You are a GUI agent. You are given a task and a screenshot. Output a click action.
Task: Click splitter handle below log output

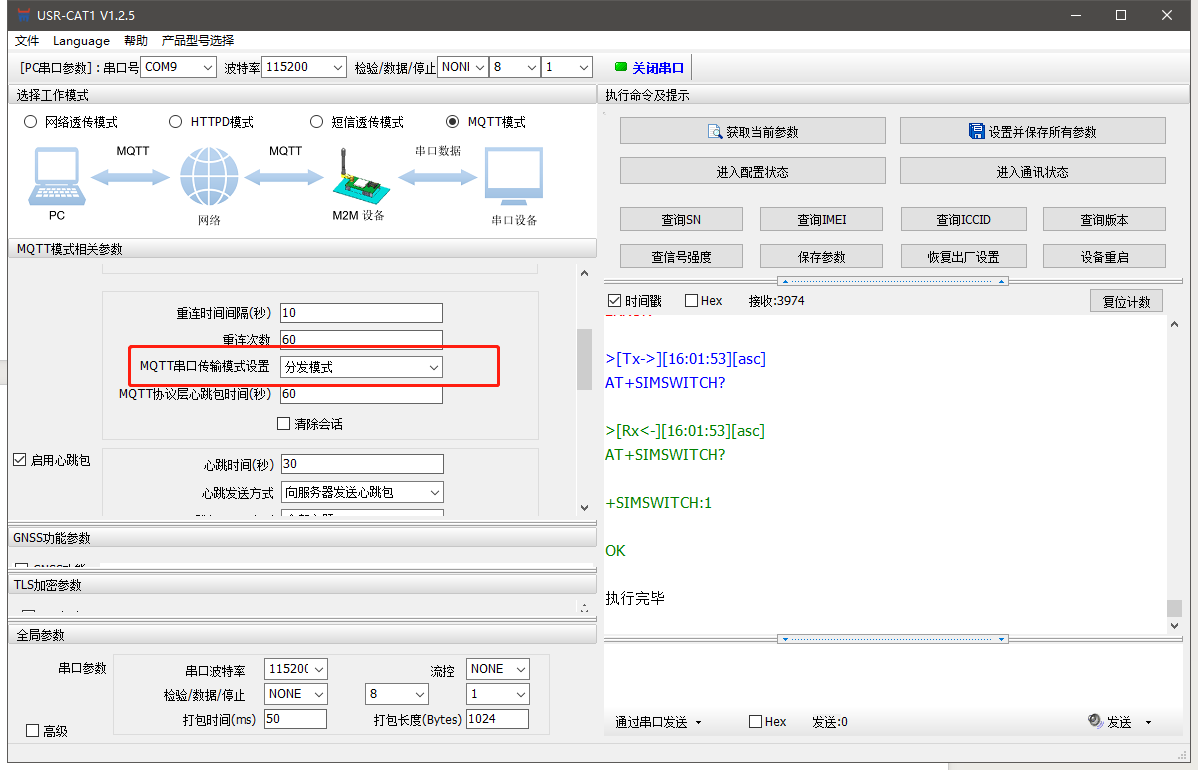[x=892, y=639]
